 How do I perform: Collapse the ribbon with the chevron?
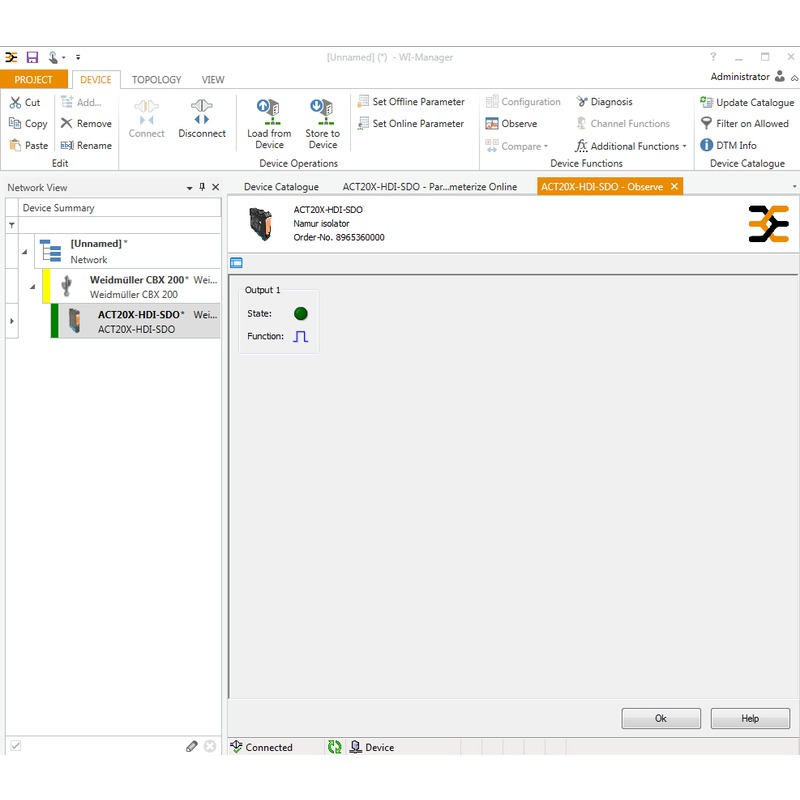pyautogui.click(x=794, y=78)
